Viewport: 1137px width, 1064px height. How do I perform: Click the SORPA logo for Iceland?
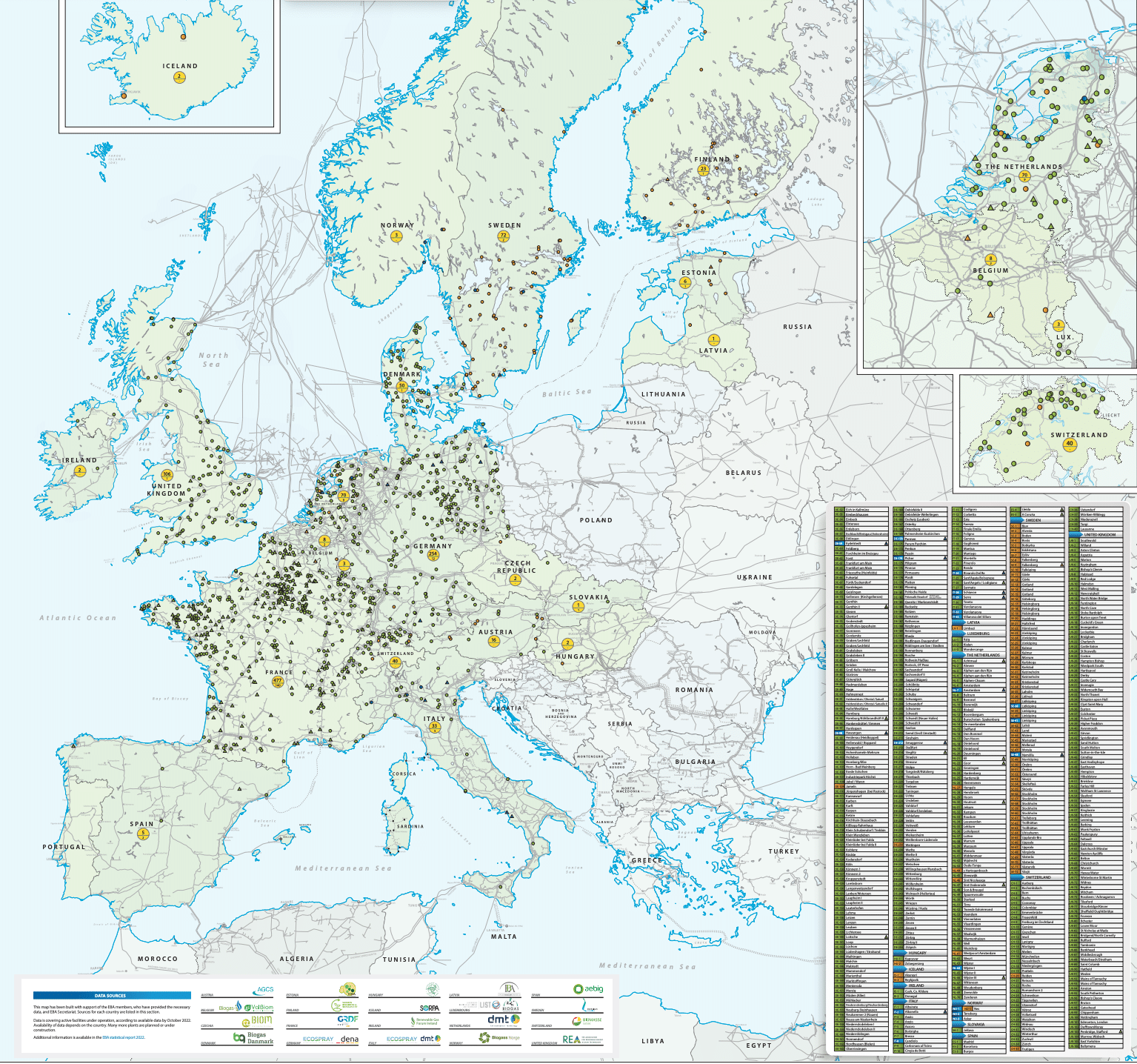430,1008
